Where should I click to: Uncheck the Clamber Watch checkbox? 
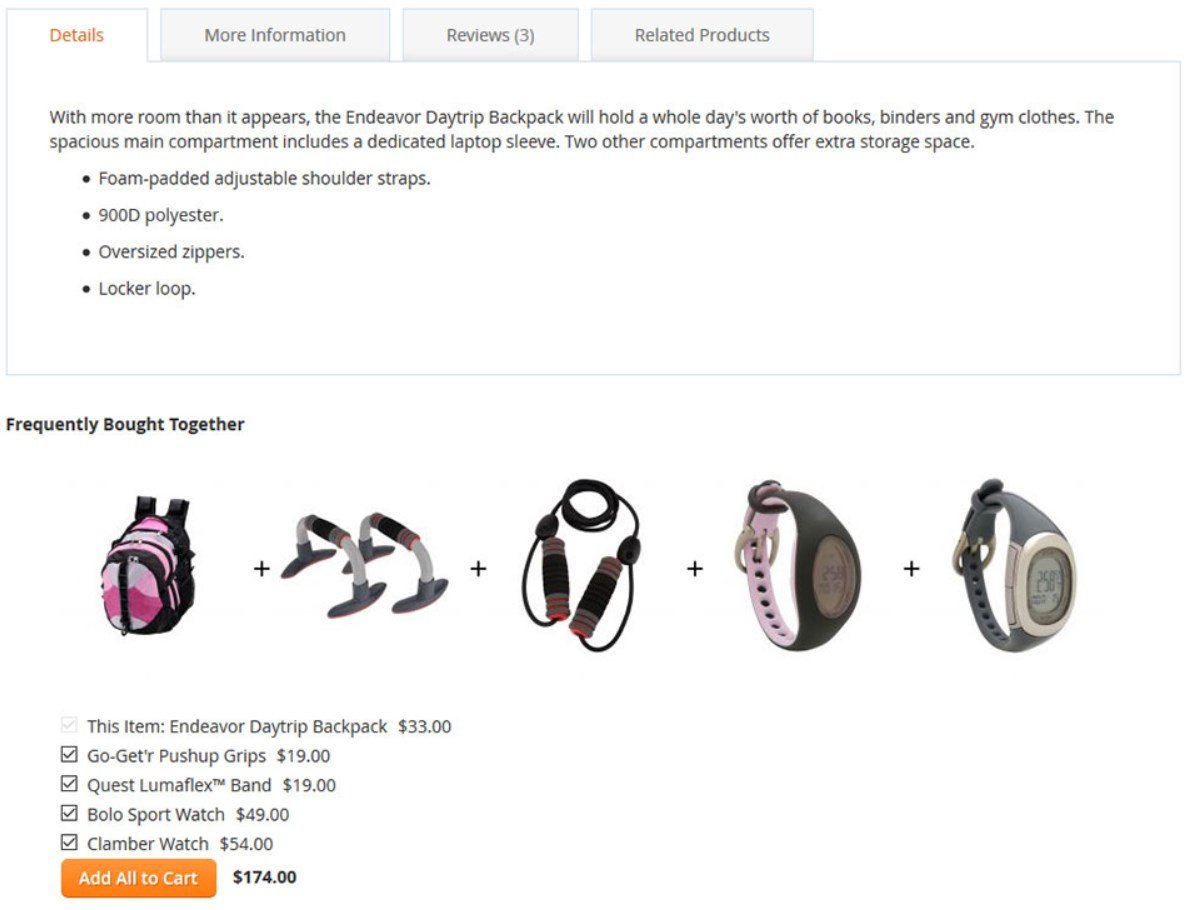coord(69,842)
